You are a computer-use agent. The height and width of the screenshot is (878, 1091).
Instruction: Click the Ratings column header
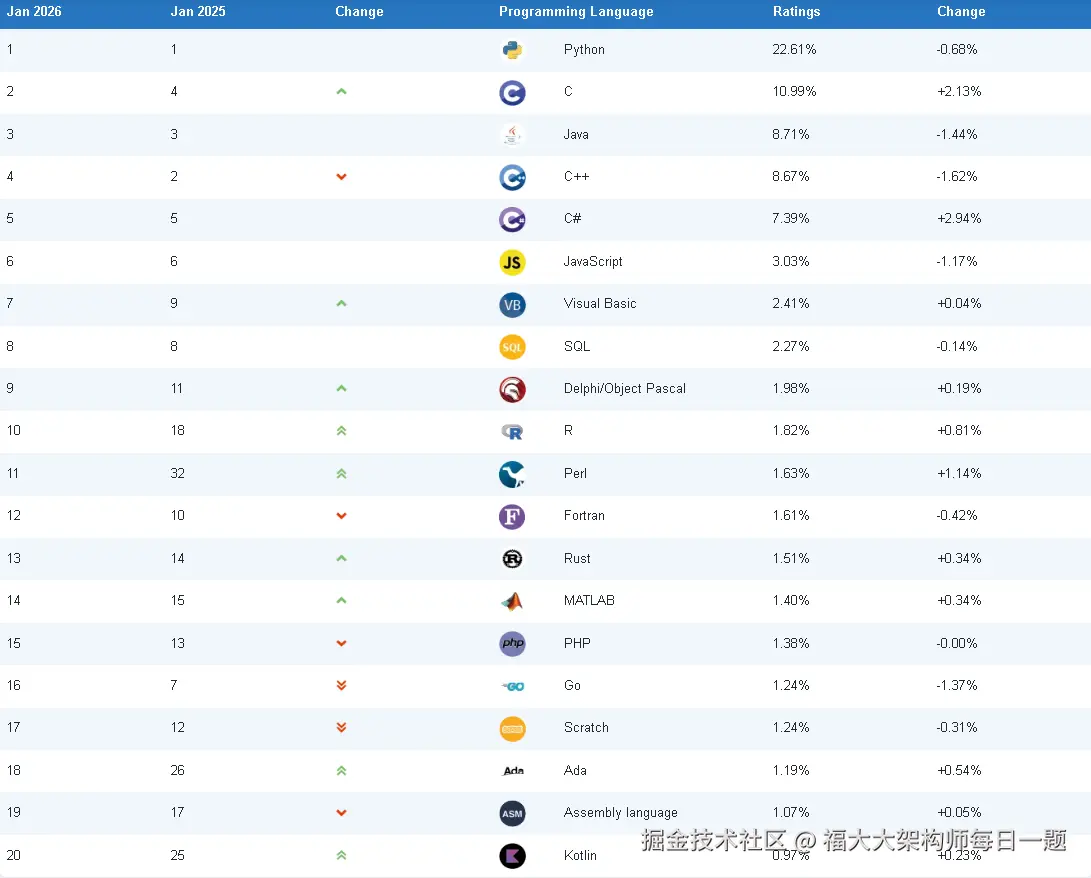pos(797,12)
